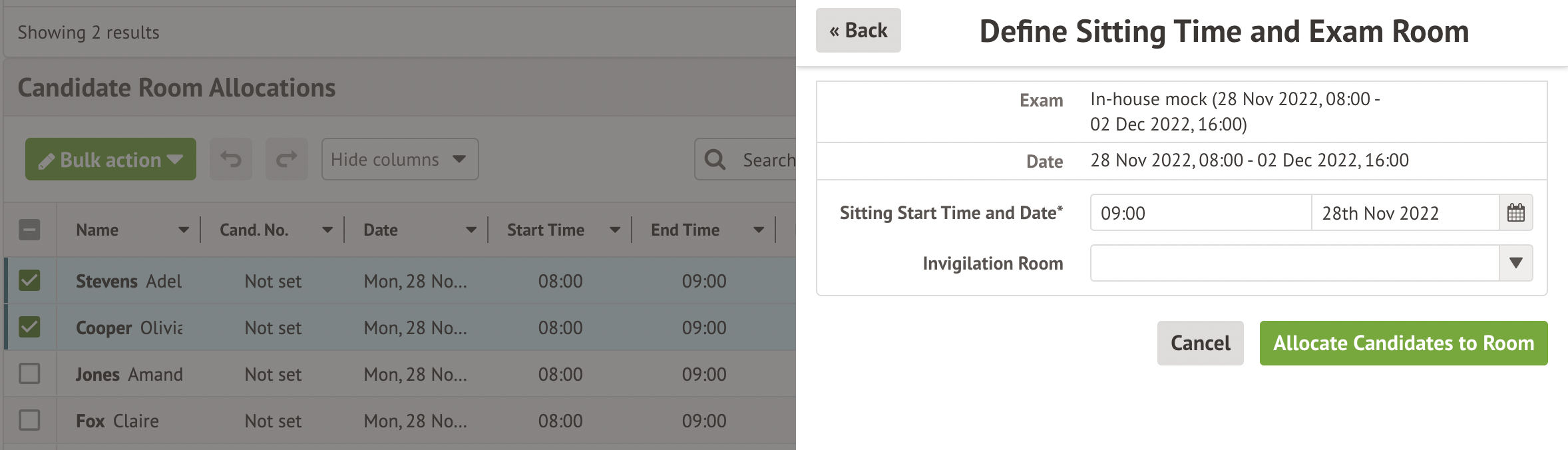The width and height of the screenshot is (1568, 450).
Task: Expand the Invigilation Room dropdown
Action: click(x=1515, y=263)
